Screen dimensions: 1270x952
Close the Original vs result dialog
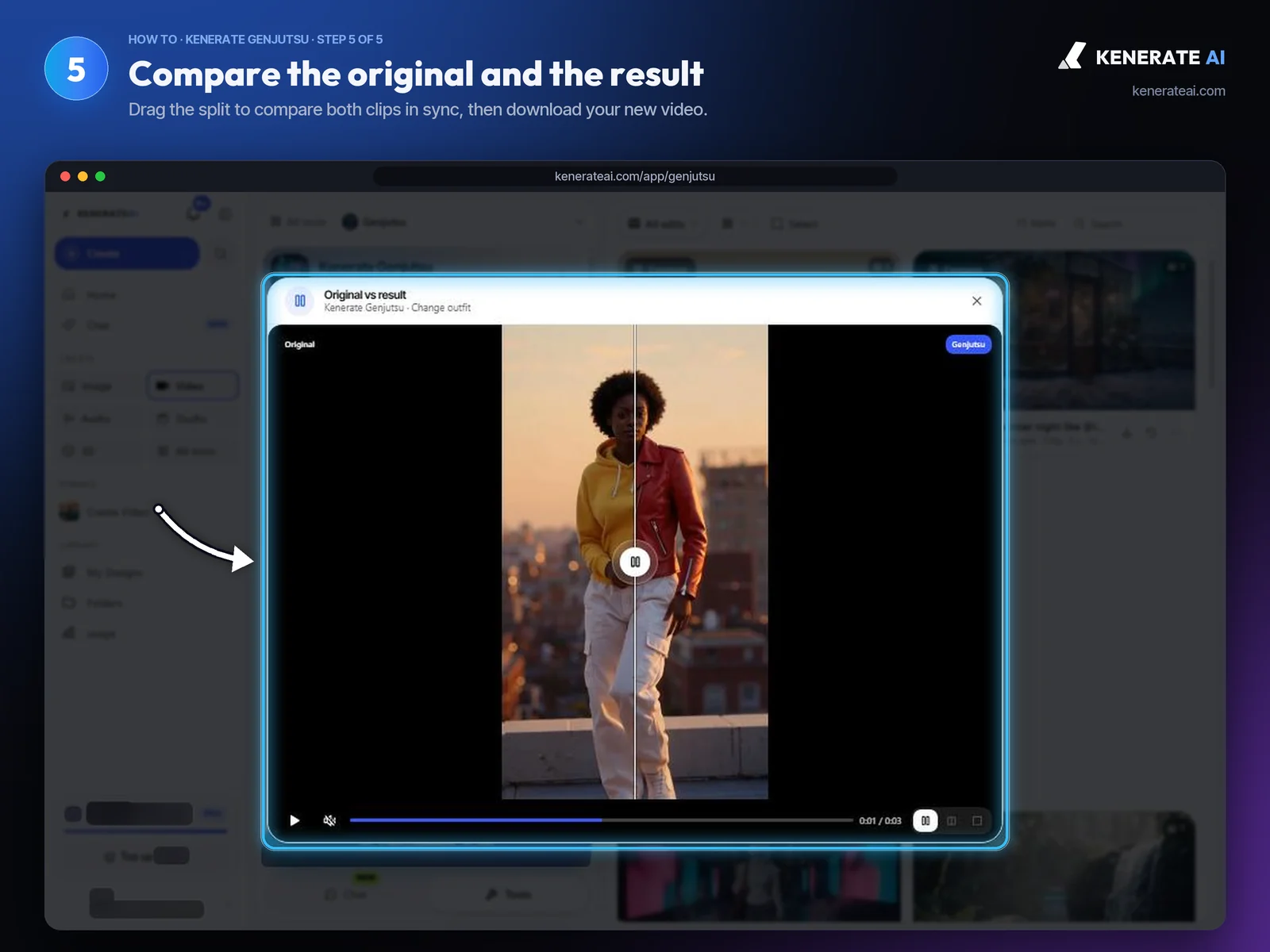pos(976,301)
